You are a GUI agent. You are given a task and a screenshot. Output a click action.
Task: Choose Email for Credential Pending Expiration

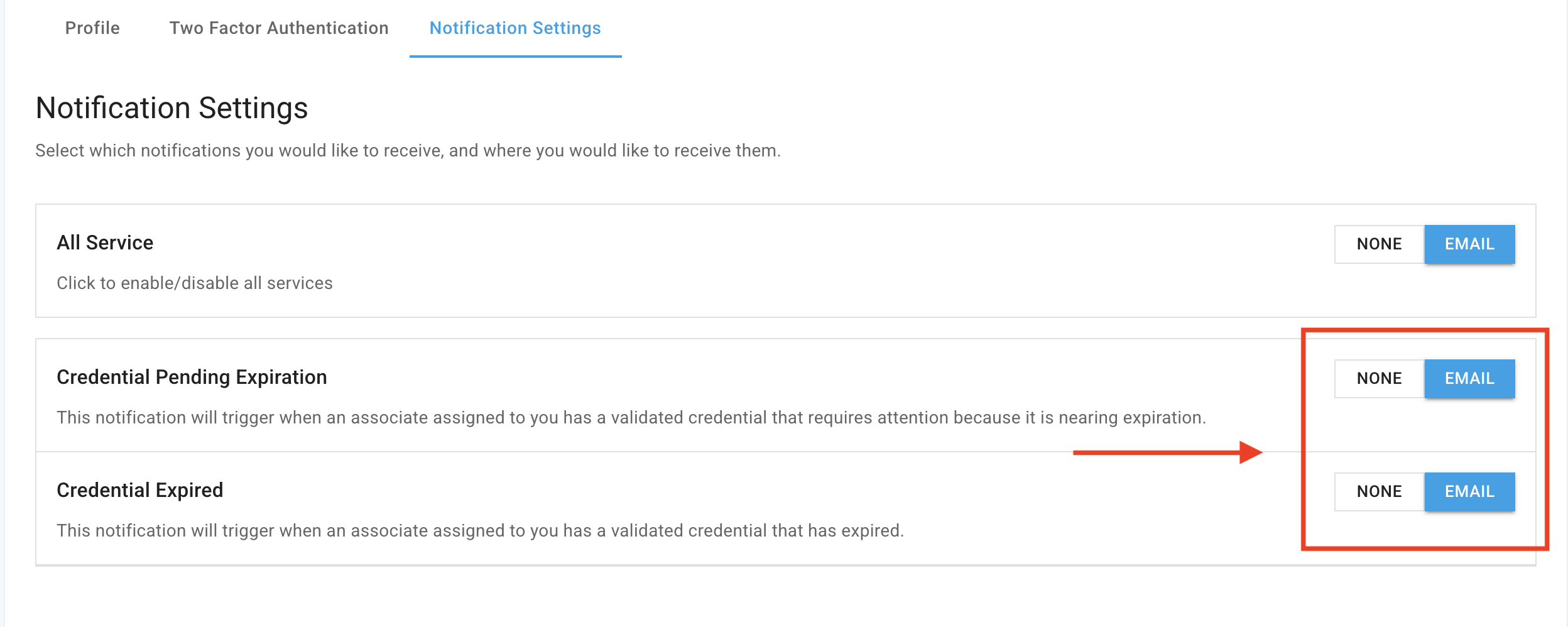coord(1469,378)
